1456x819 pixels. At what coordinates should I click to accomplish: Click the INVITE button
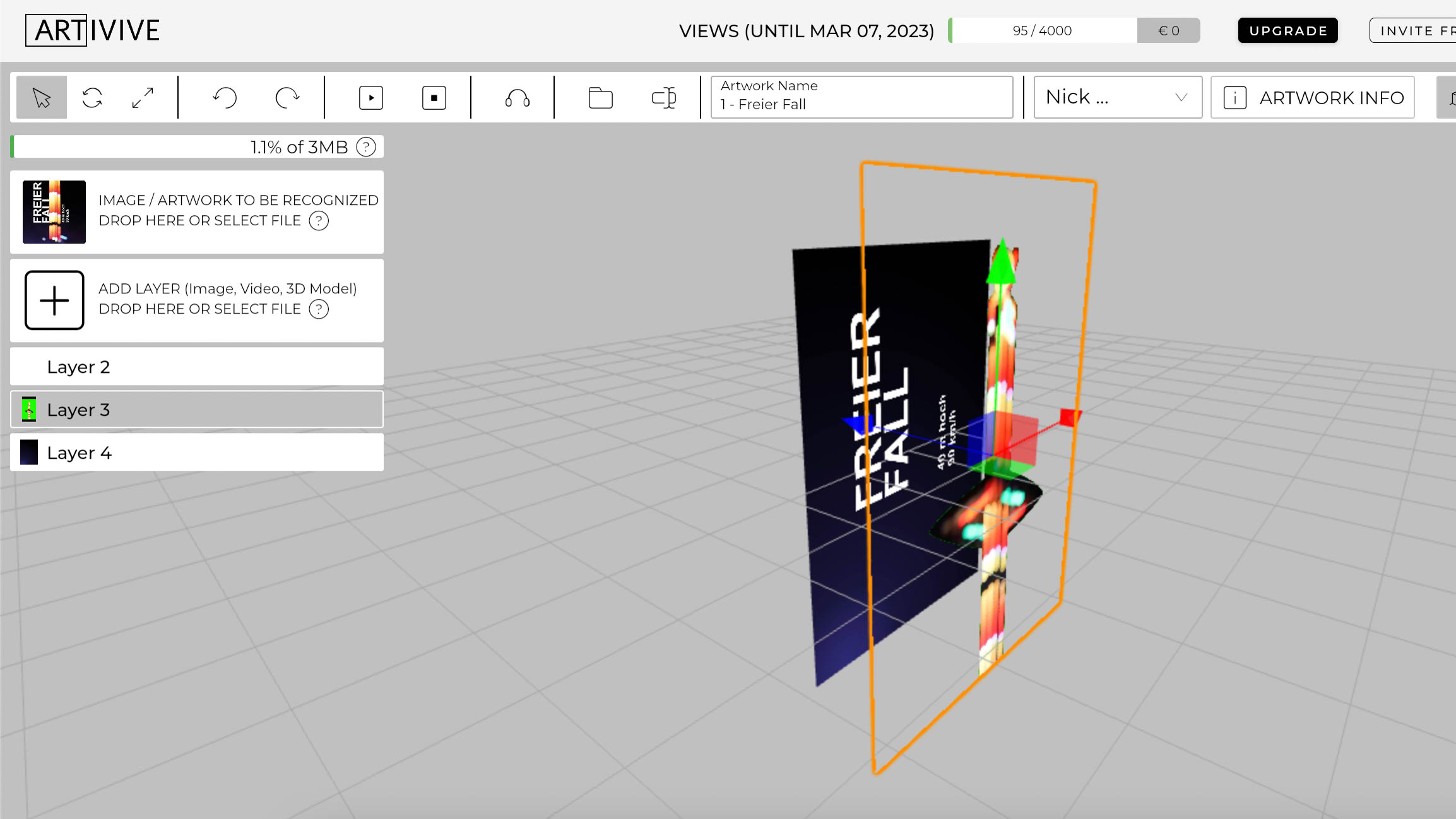1414,30
